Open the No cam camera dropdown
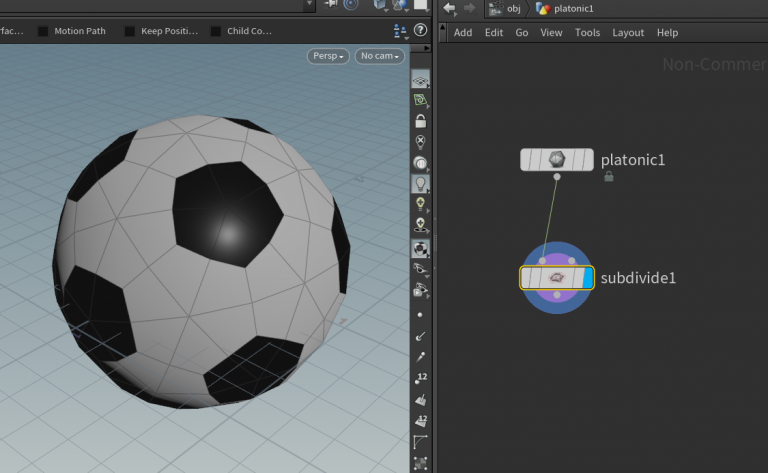 coord(380,56)
